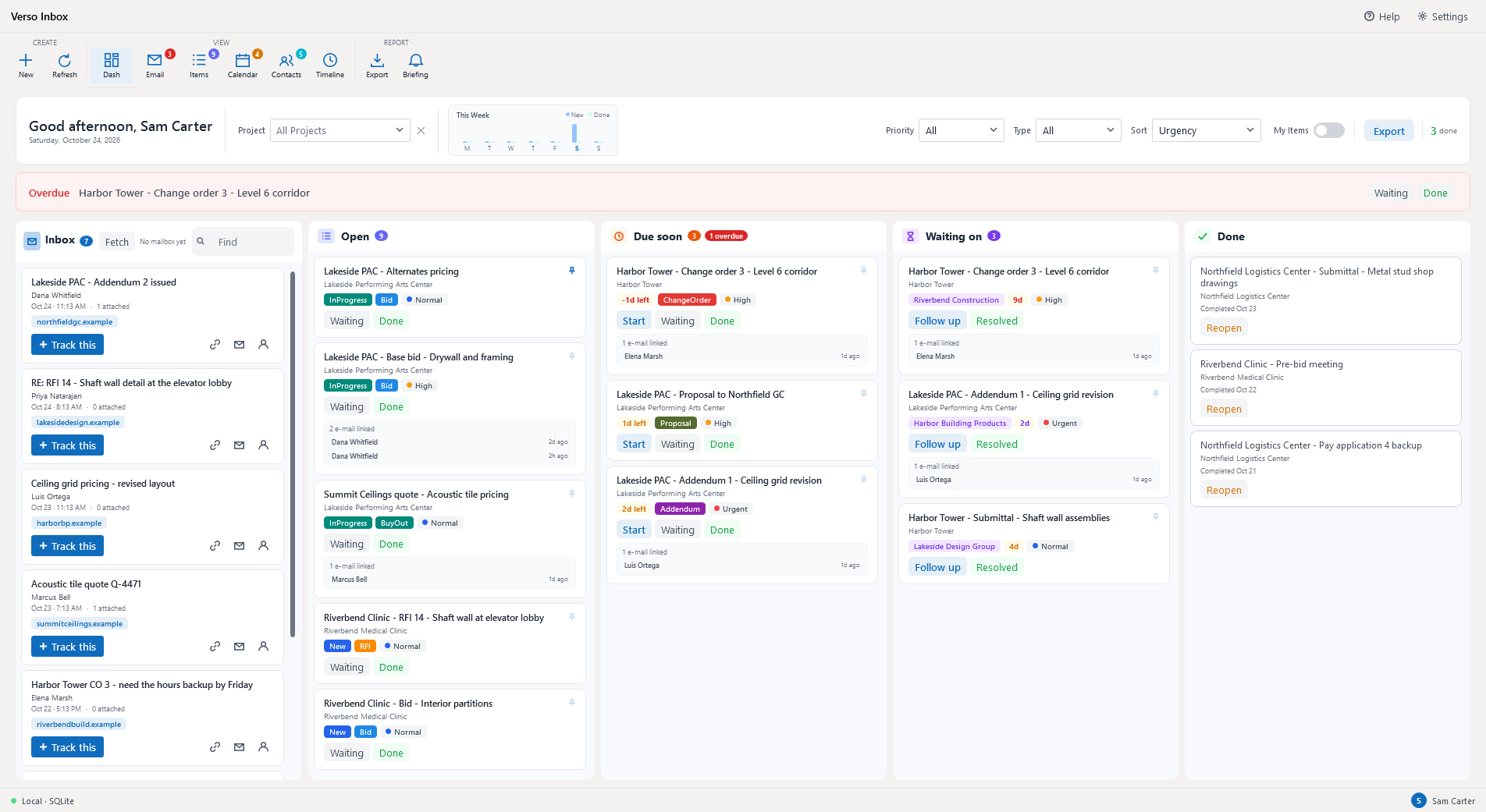
Task: Open Settings
Action: [x=1442, y=16]
